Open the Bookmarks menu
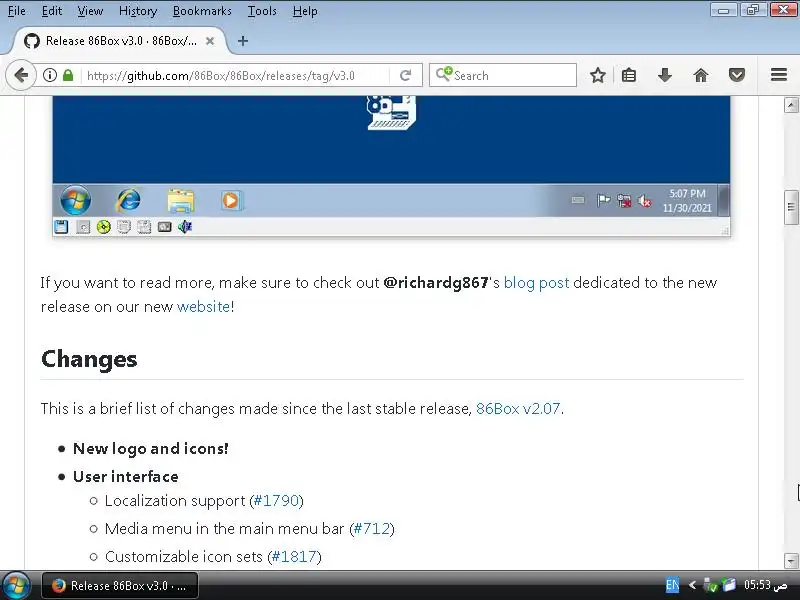 202,11
